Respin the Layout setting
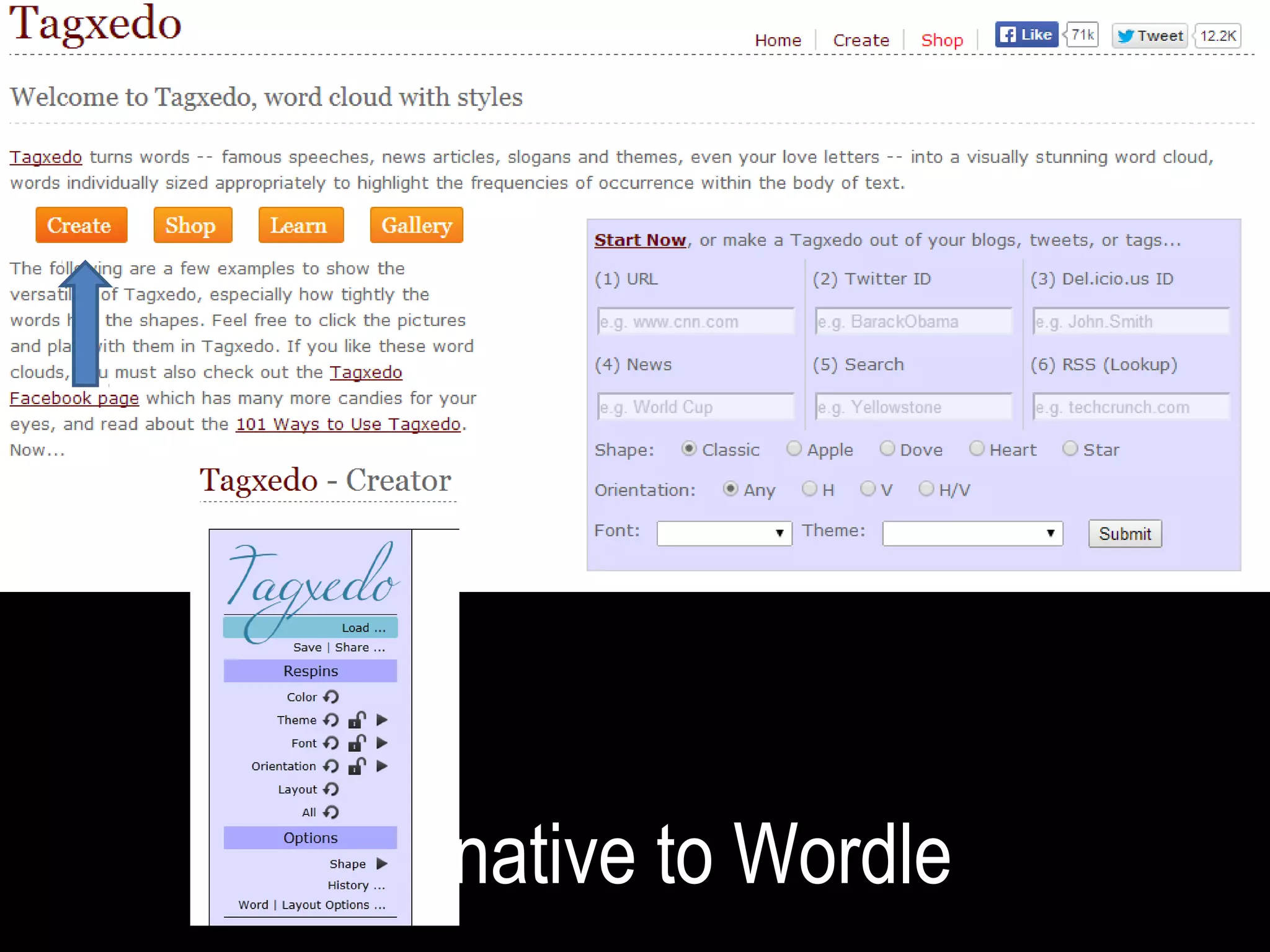The height and width of the screenshot is (952, 1270). click(x=331, y=789)
